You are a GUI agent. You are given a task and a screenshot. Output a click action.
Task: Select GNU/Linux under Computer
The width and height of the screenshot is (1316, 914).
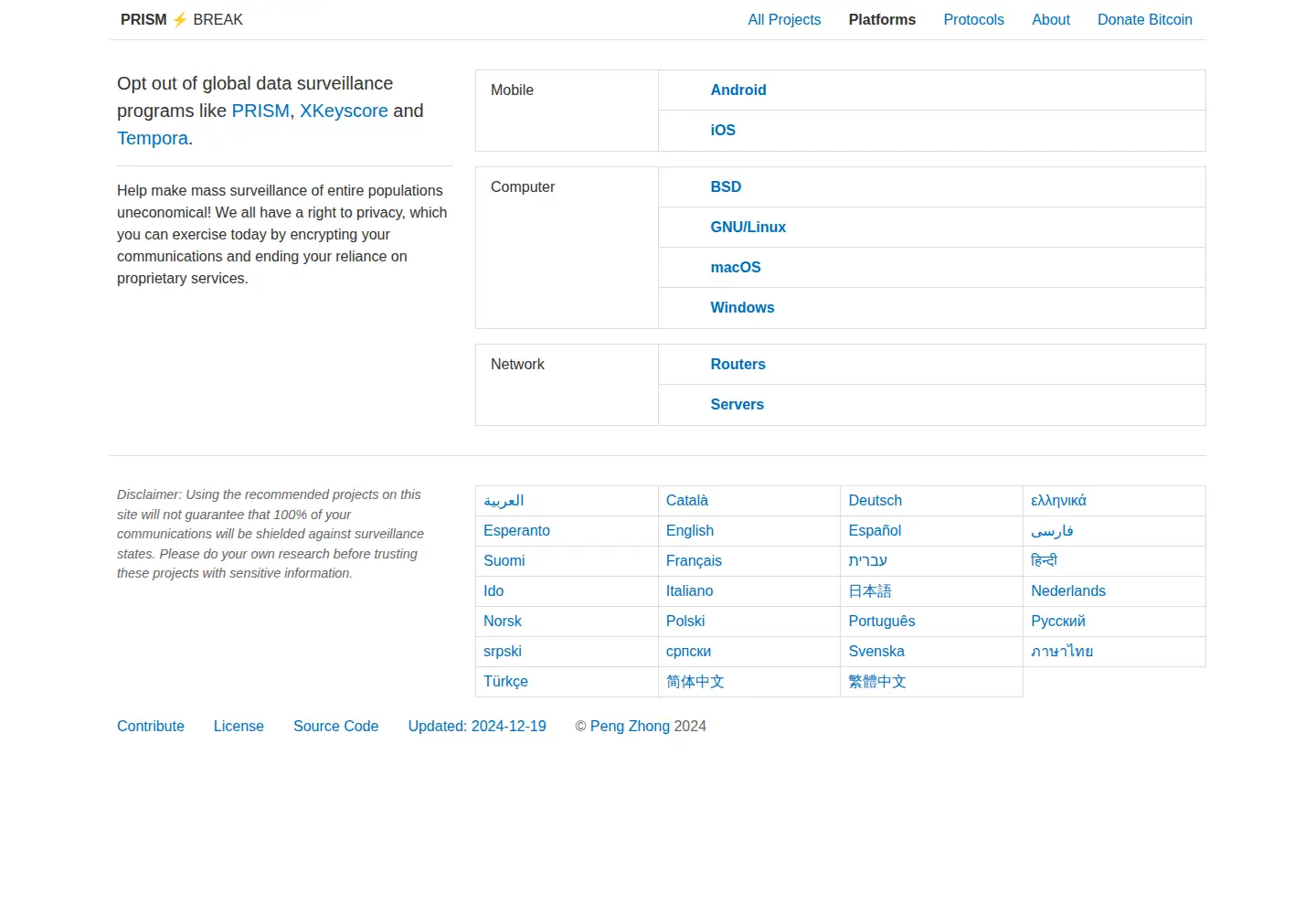(x=748, y=228)
